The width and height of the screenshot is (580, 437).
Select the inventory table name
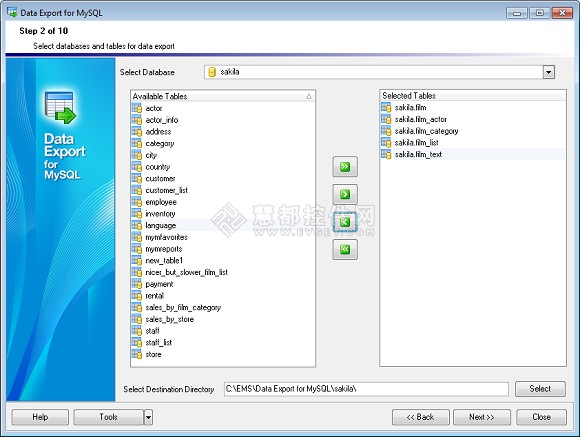(x=160, y=214)
